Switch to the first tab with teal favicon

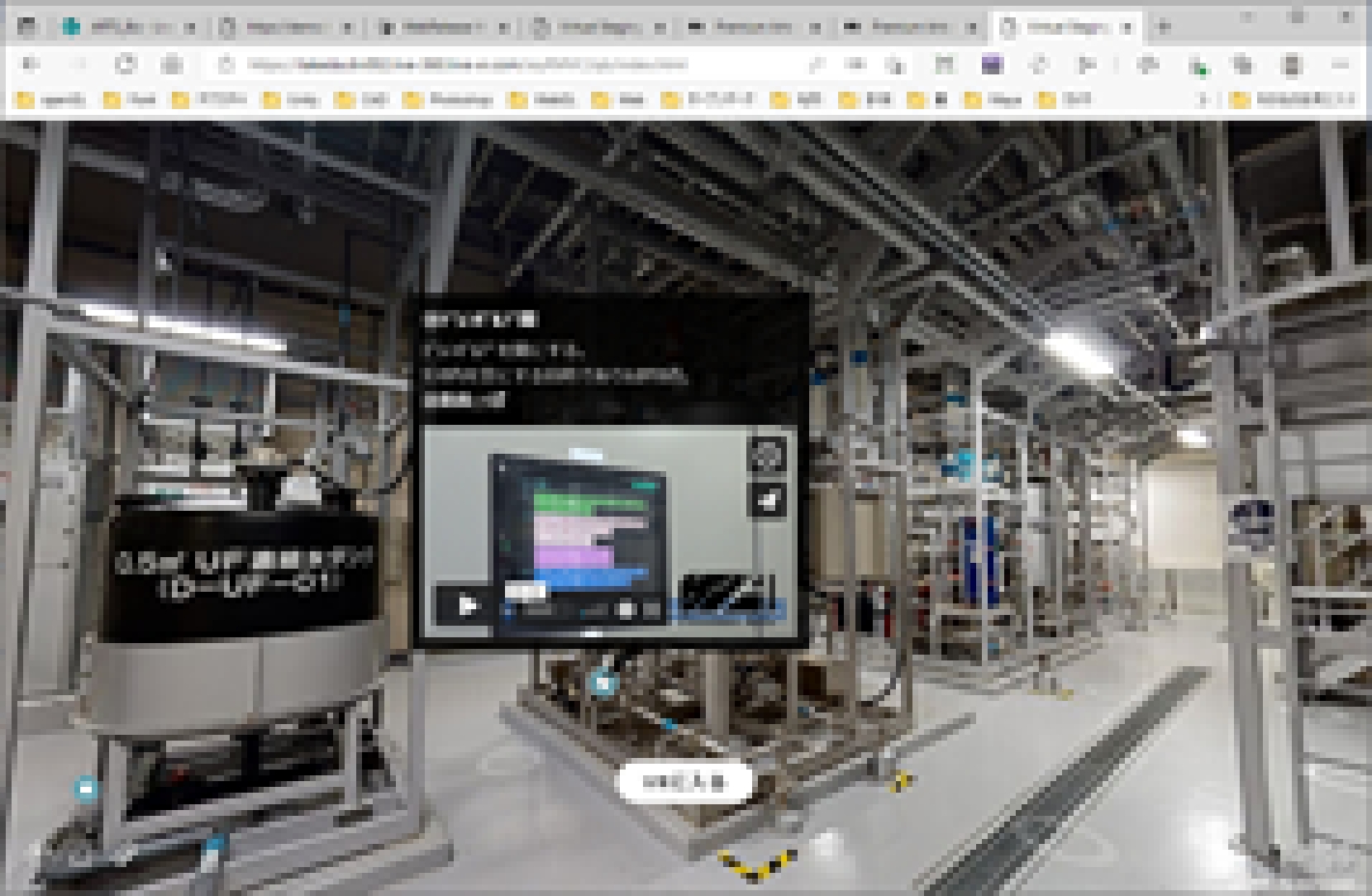click(129, 27)
